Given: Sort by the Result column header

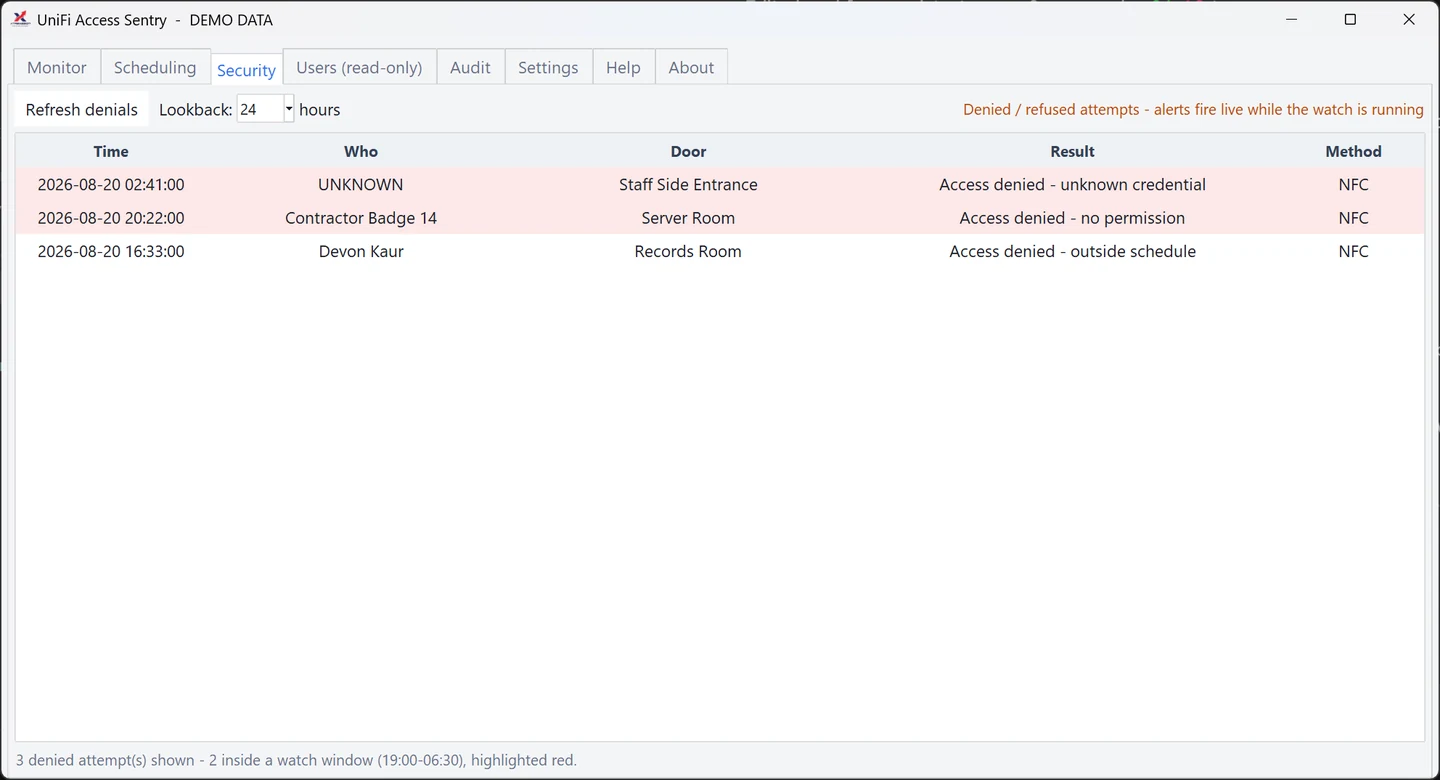Looking at the screenshot, I should [1072, 151].
